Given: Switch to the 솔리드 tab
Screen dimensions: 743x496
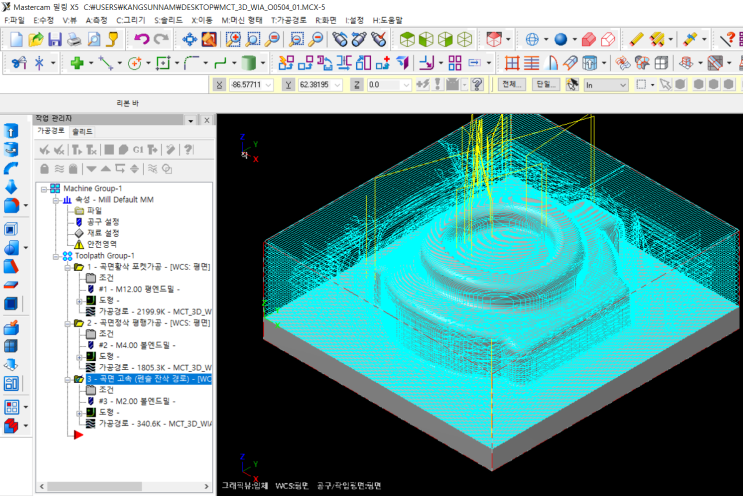Looking at the screenshot, I should [83, 131].
